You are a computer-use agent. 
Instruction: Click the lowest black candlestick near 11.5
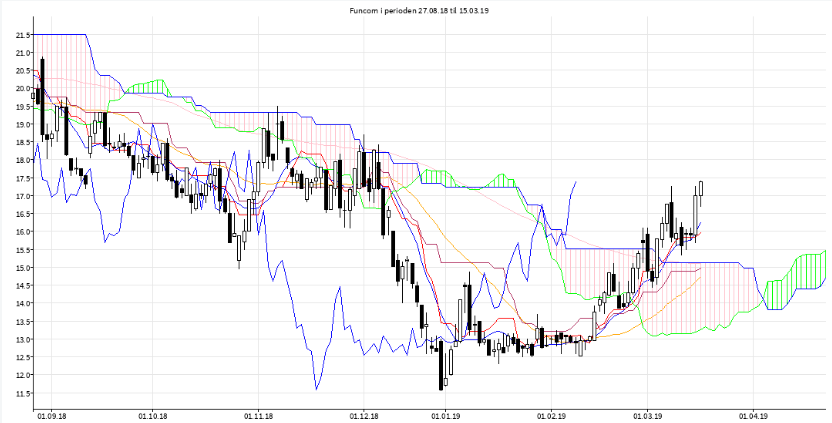tap(441, 365)
